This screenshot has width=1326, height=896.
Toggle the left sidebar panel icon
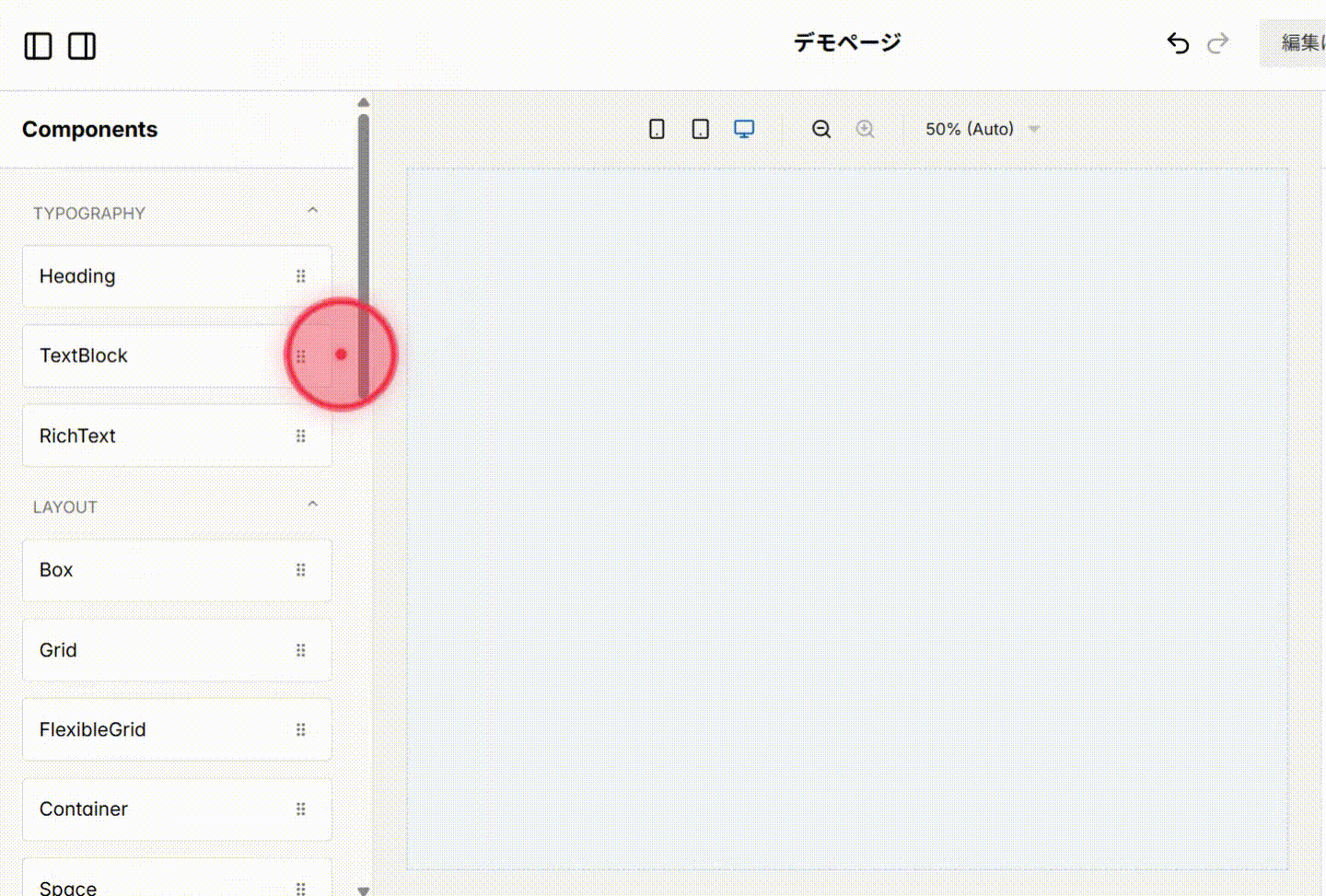point(38,46)
